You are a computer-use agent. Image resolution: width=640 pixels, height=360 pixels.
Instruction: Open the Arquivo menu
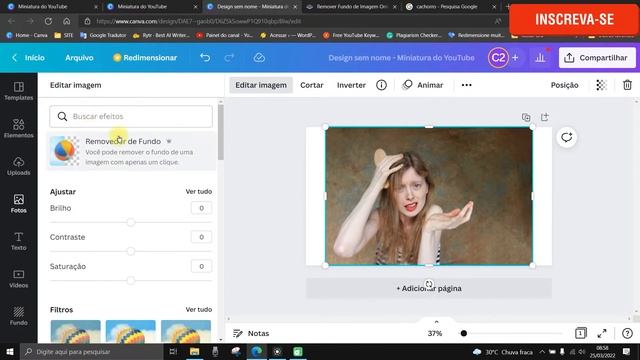click(79, 58)
